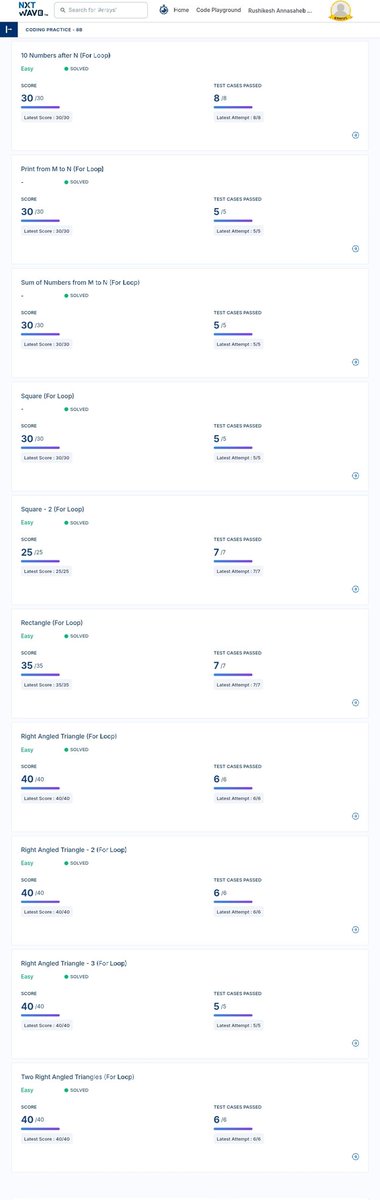
Task: Click 'Latest Score : 35/35' chip
Action: pos(47,685)
